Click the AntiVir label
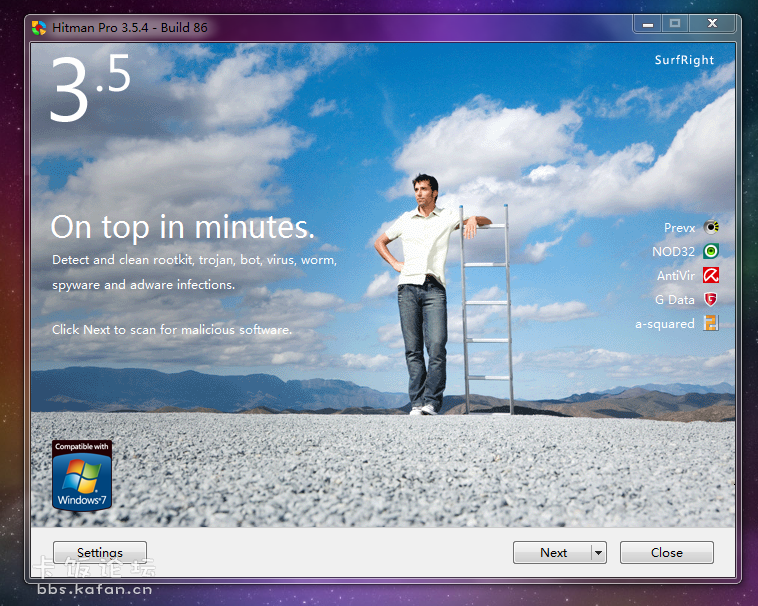758x606 pixels. pyautogui.click(x=676, y=275)
